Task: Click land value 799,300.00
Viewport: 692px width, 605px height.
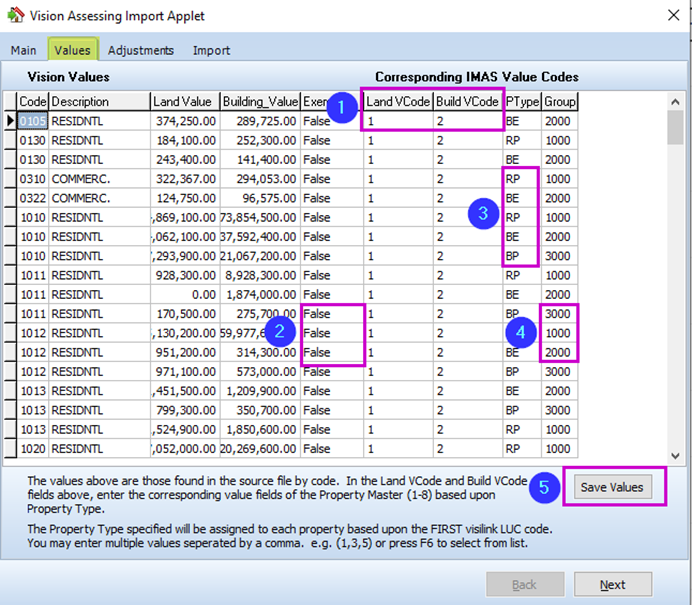Action: point(185,410)
